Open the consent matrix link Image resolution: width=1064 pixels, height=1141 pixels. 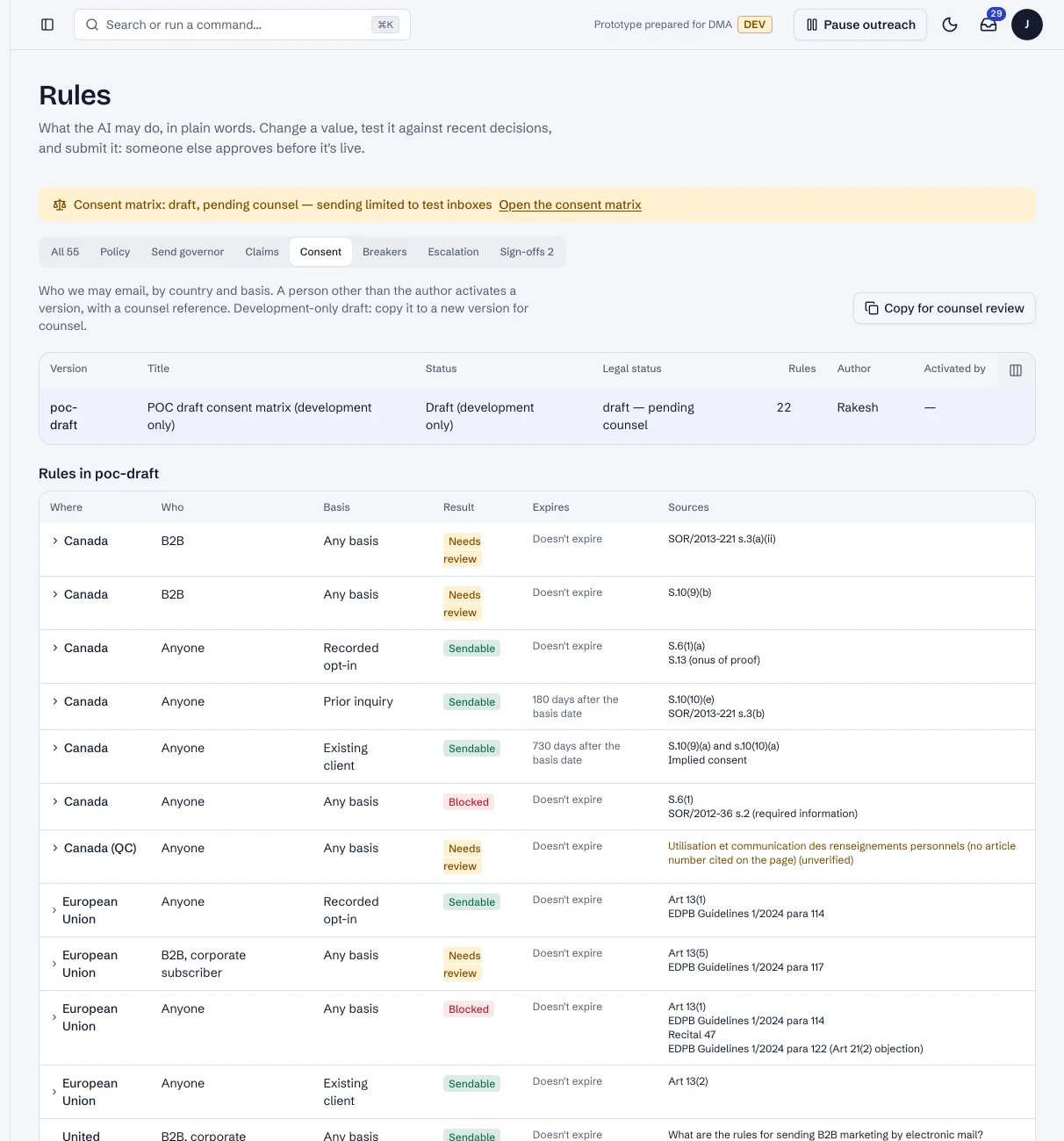click(571, 205)
